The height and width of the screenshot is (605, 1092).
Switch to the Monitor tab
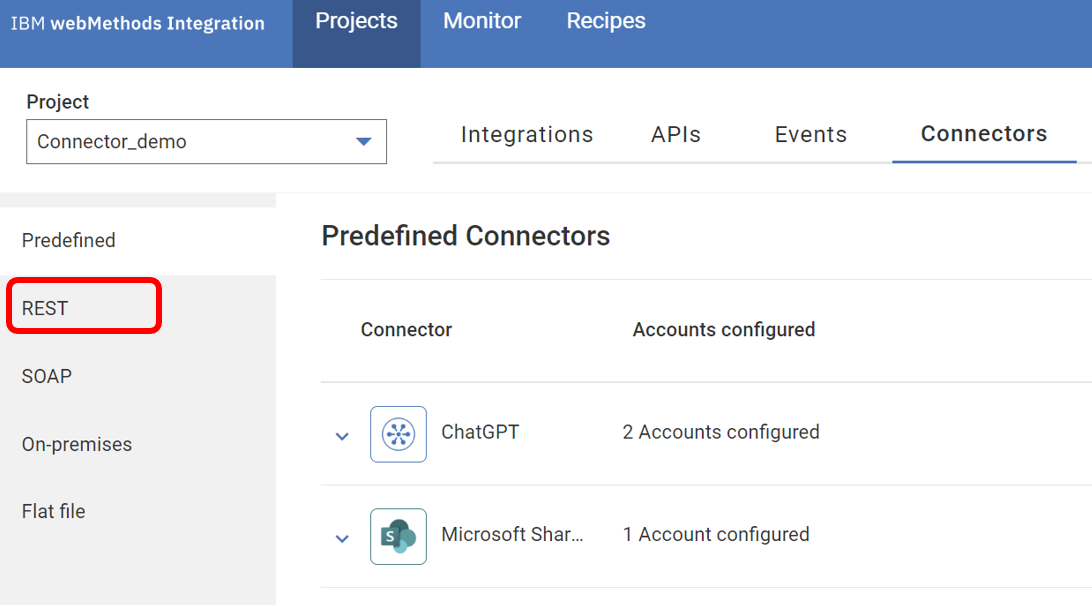pos(482,21)
